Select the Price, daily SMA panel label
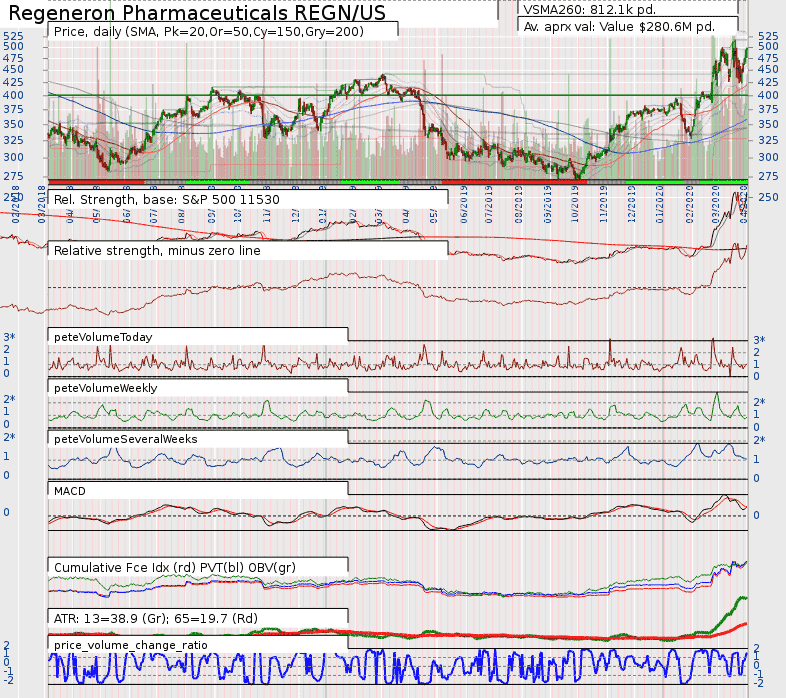The width and height of the screenshot is (786, 698). pos(209,32)
